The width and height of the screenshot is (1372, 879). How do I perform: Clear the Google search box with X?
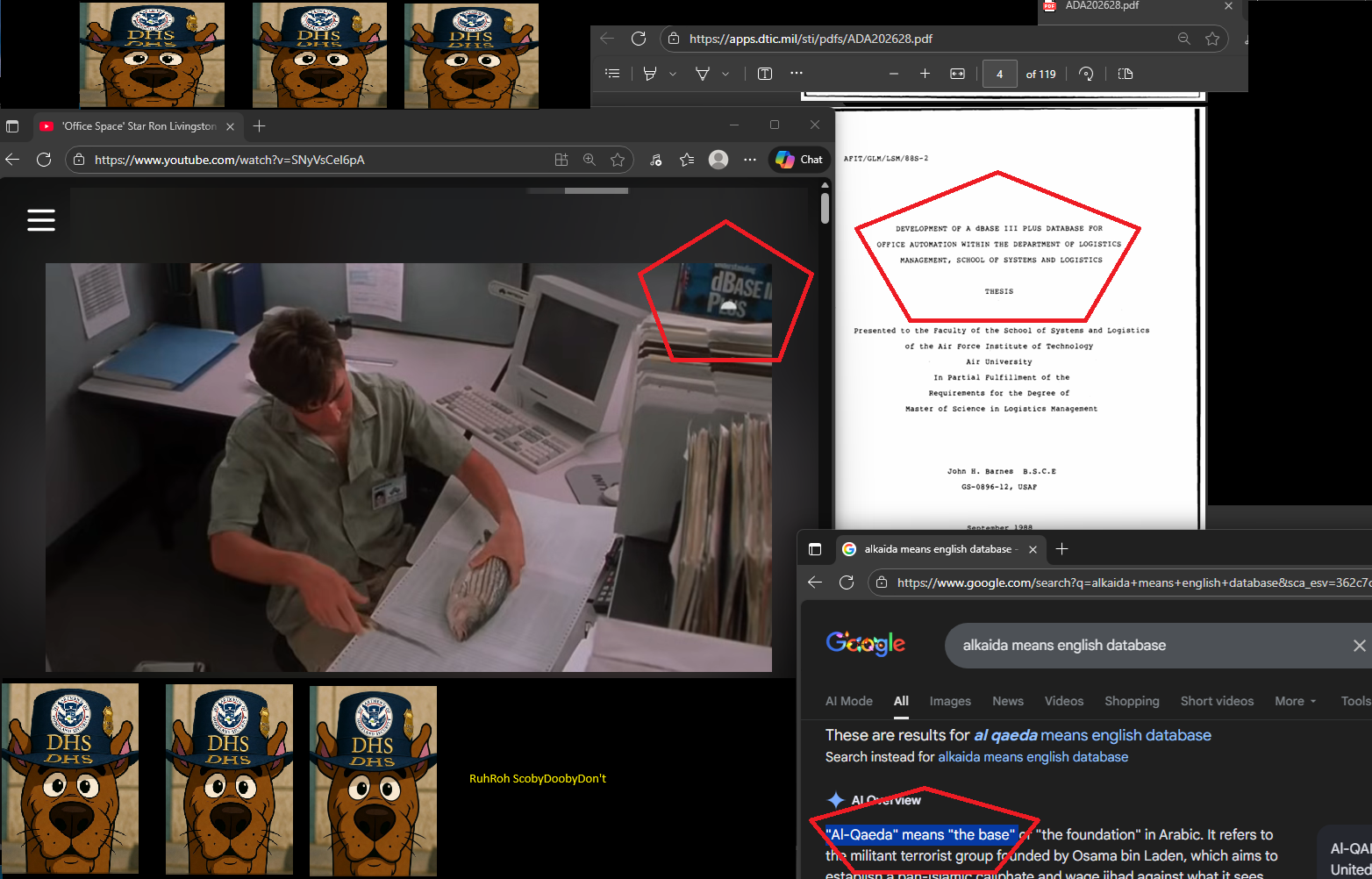1359,646
